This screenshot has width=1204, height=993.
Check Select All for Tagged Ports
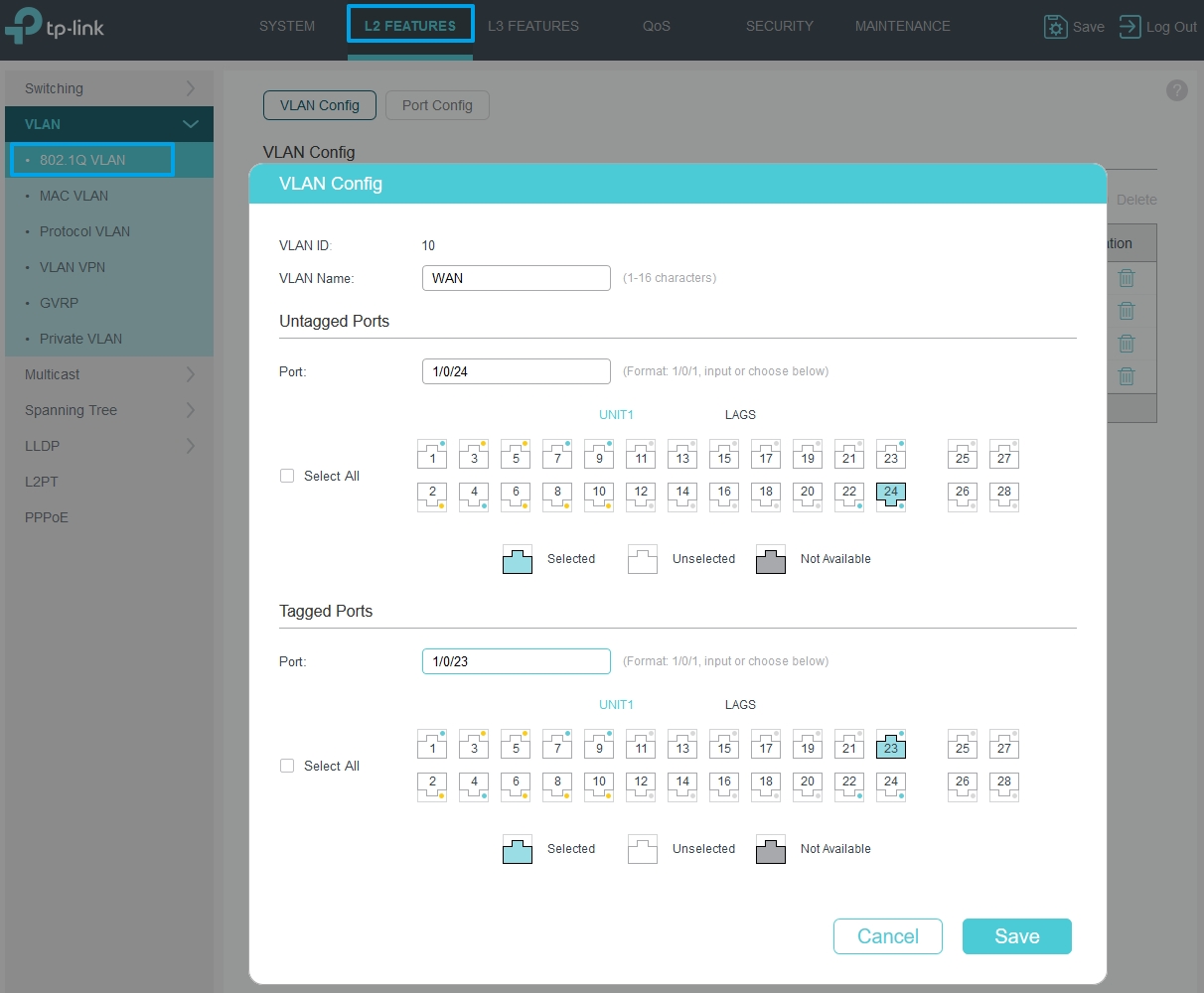[287, 766]
